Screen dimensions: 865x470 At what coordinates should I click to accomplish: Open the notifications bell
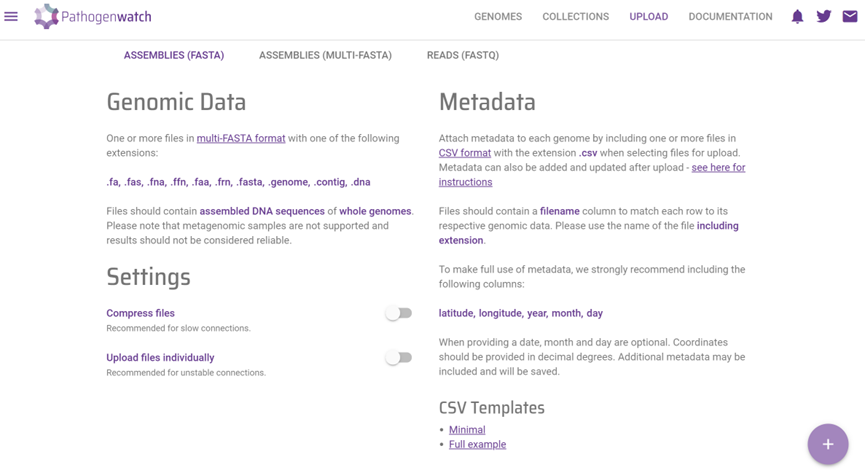(797, 17)
